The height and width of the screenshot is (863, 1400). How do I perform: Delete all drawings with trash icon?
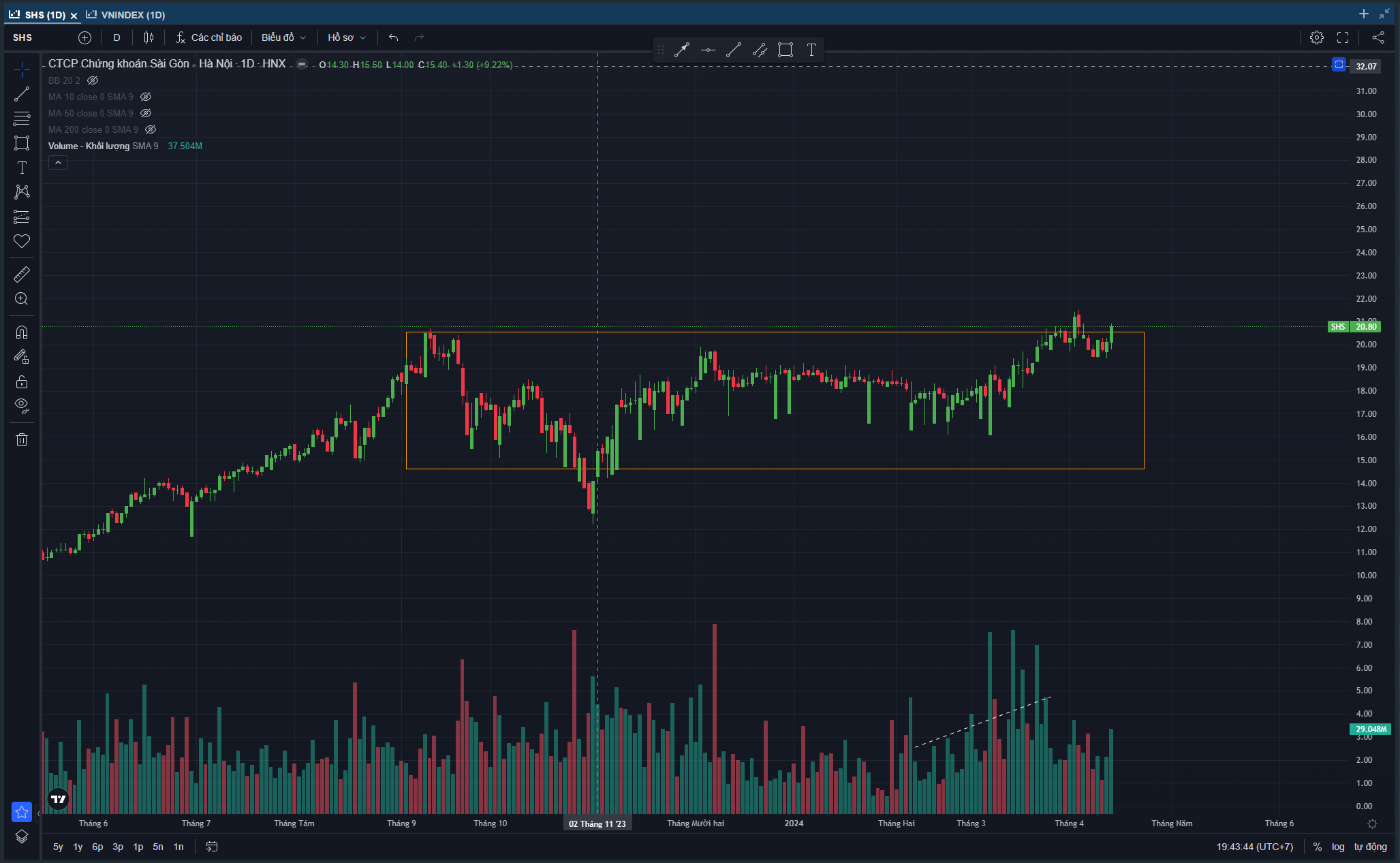22,439
